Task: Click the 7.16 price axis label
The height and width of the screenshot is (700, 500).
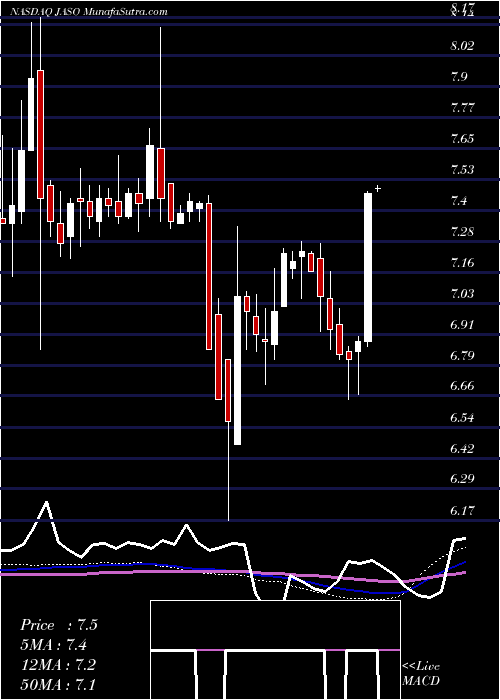Action: pyautogui.click(x=462, y=263)
